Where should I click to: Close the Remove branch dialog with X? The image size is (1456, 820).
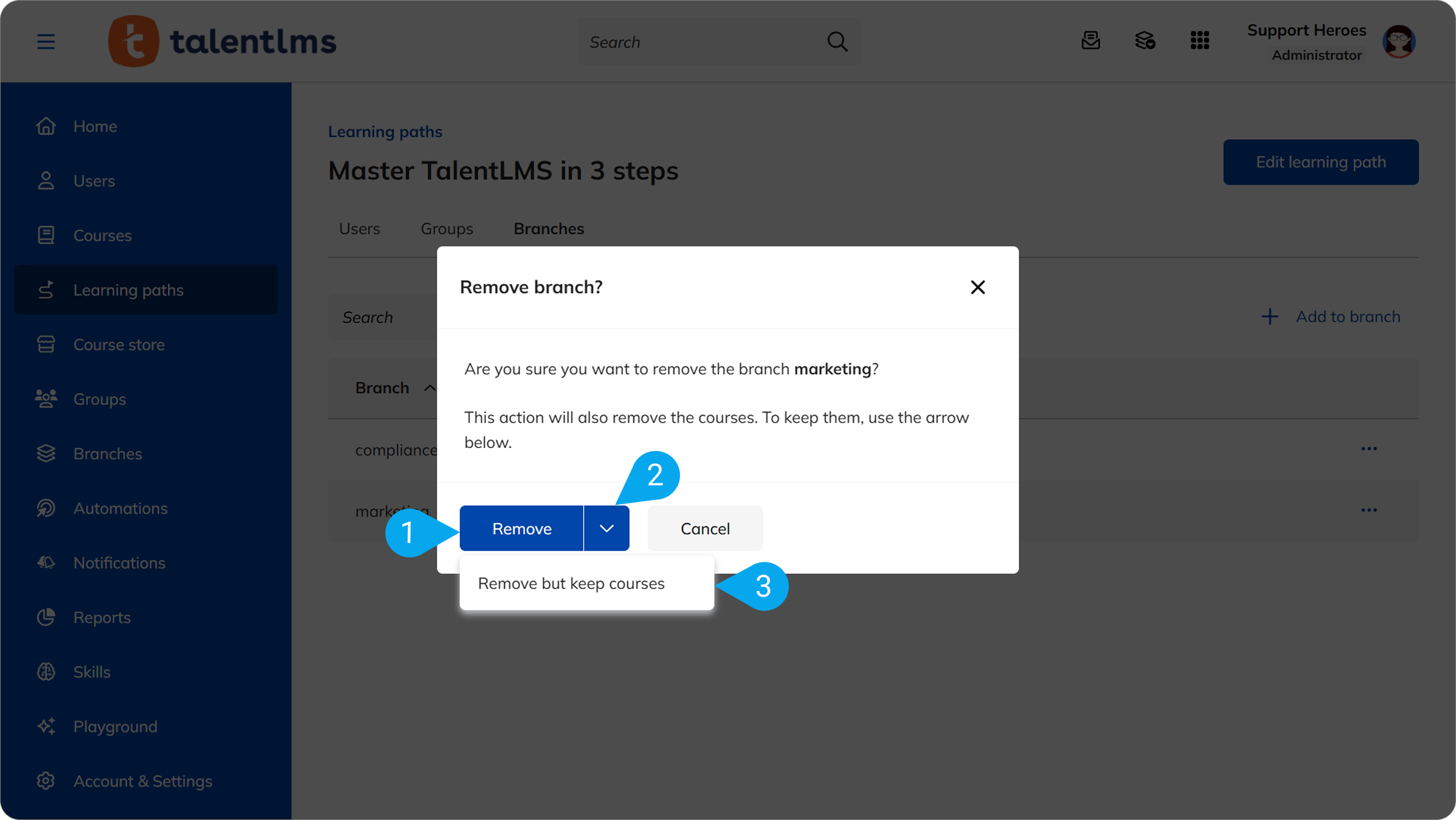[x=978, y=287]
